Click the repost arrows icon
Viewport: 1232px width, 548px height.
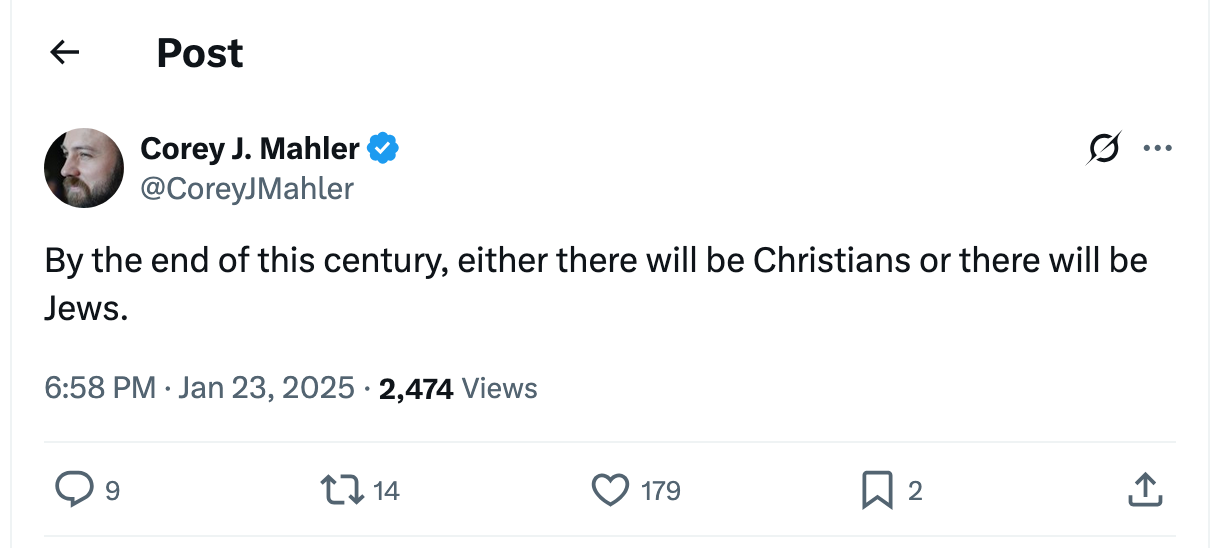click(339, 490)
